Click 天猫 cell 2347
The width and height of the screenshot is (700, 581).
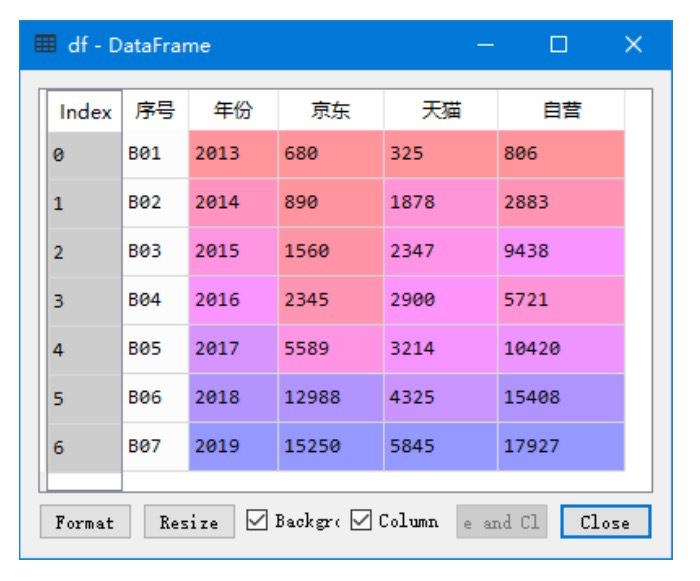tap(441, 251)
